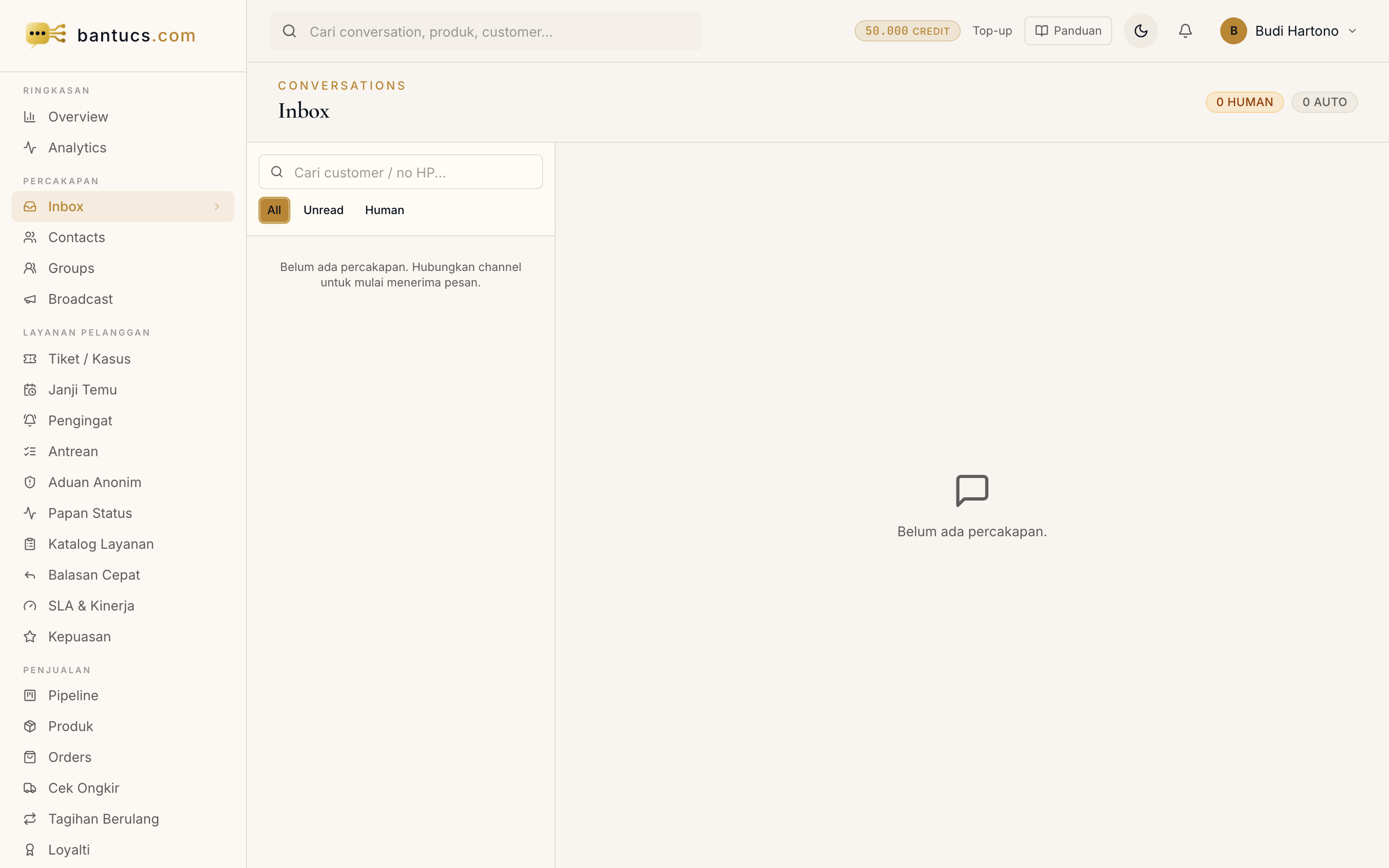The image size is (1389, 868).
Task: Expand the Inbox chevron arrow
Action: click(217, 206)
